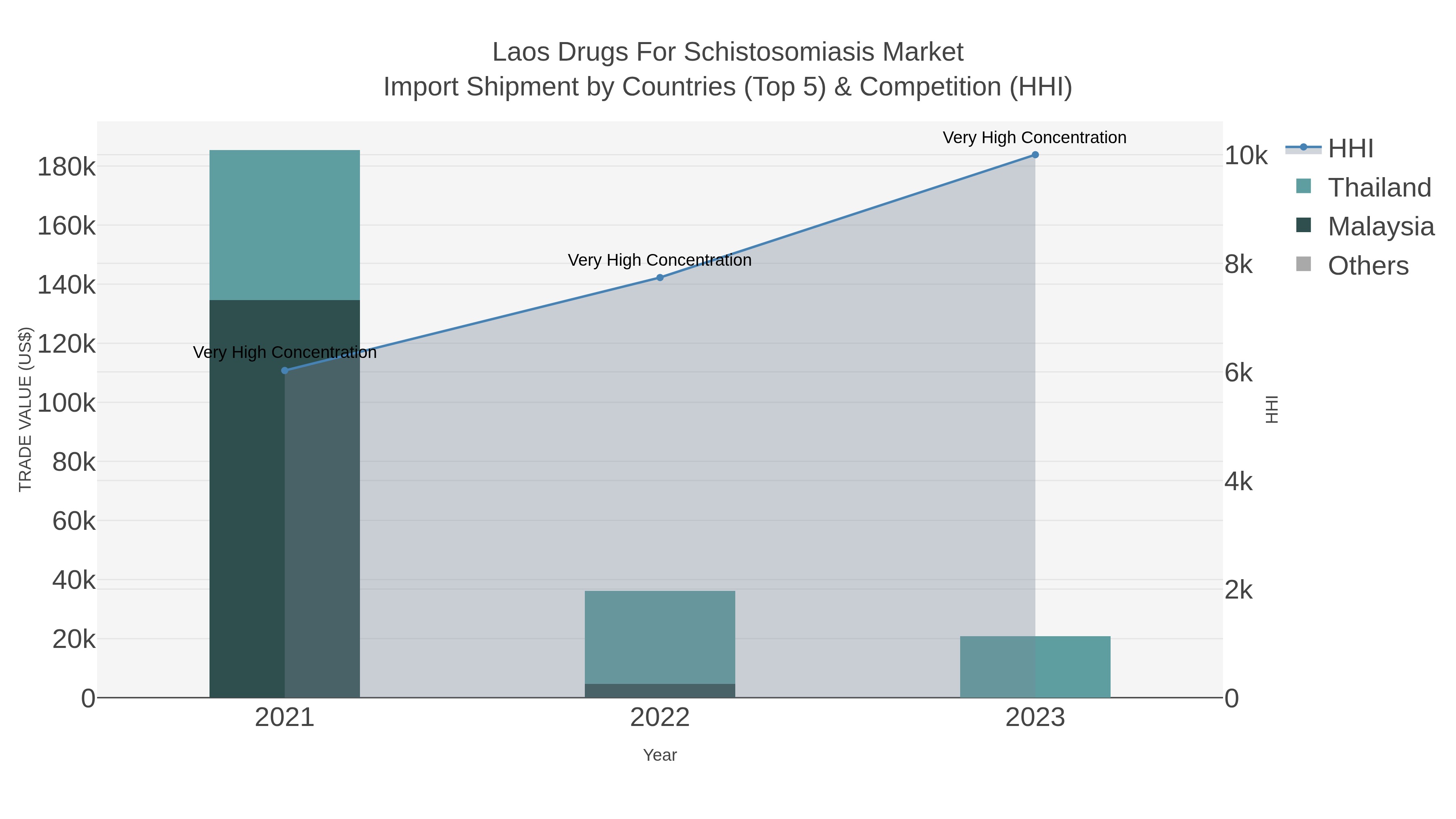
Task: Click the 160k left axis tick
Action: click(x=67, y=226)
